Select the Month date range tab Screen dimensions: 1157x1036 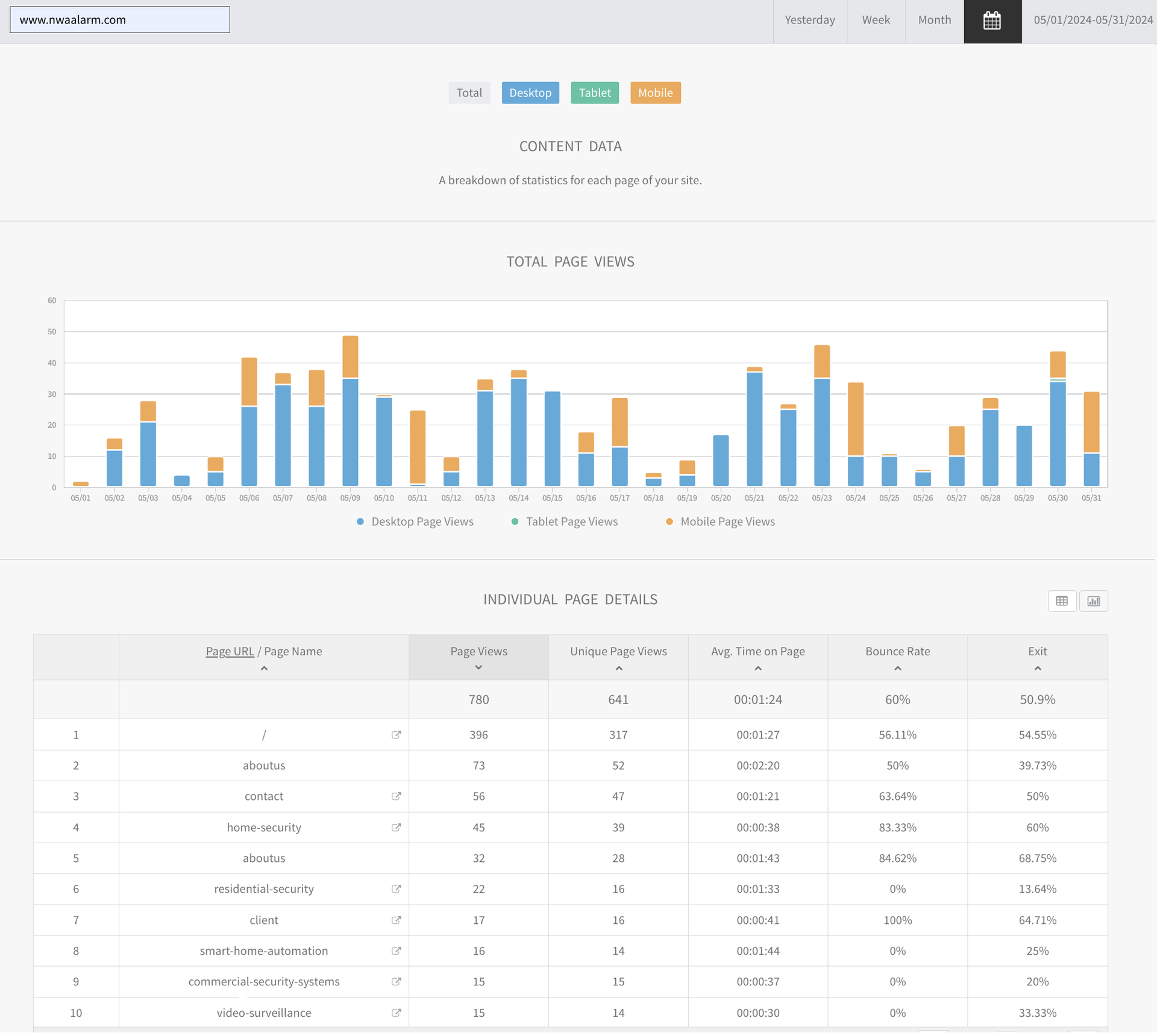click(934, 20)
